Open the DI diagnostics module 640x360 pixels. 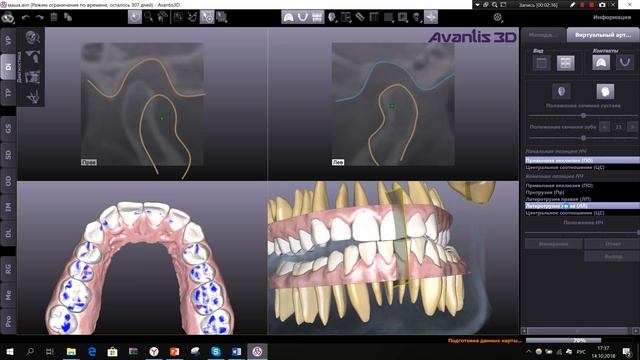click(x=8, y=67)
